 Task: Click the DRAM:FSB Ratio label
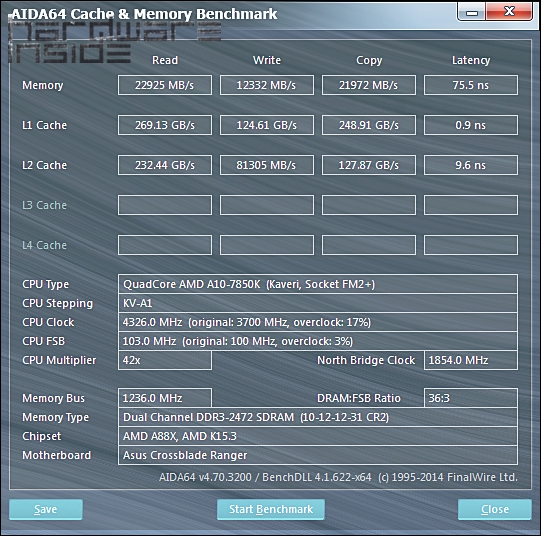(359, 398)
